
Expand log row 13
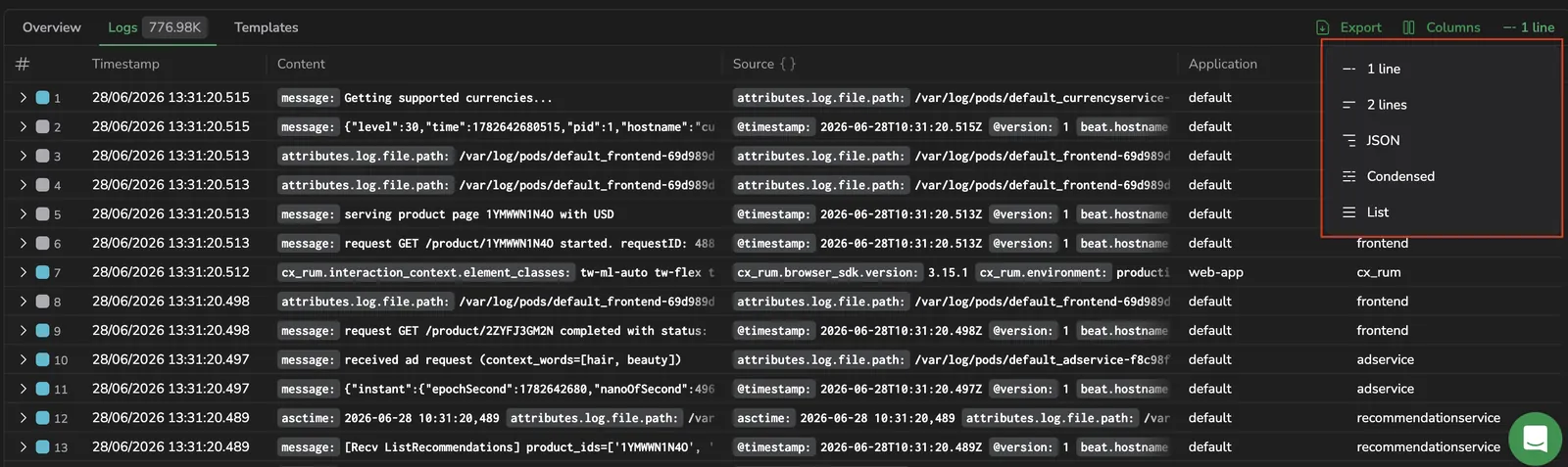coord(23,446)
